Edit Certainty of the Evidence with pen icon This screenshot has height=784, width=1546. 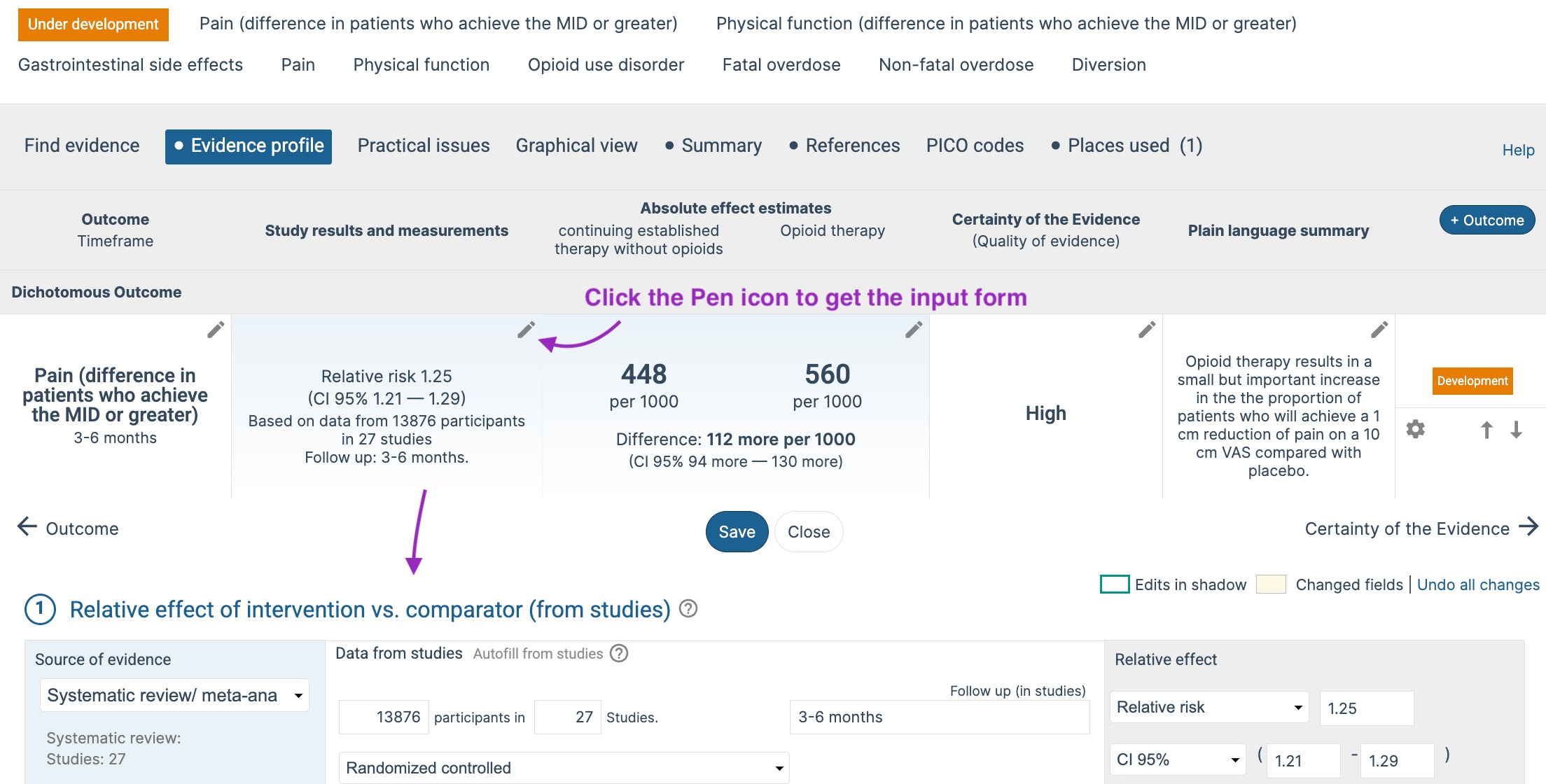click(x=1147, y=330)
